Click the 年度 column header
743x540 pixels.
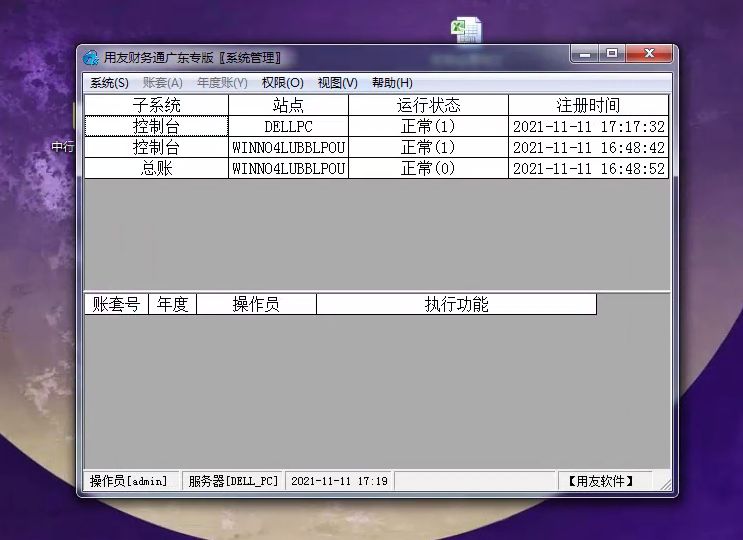tap(172, 304)
